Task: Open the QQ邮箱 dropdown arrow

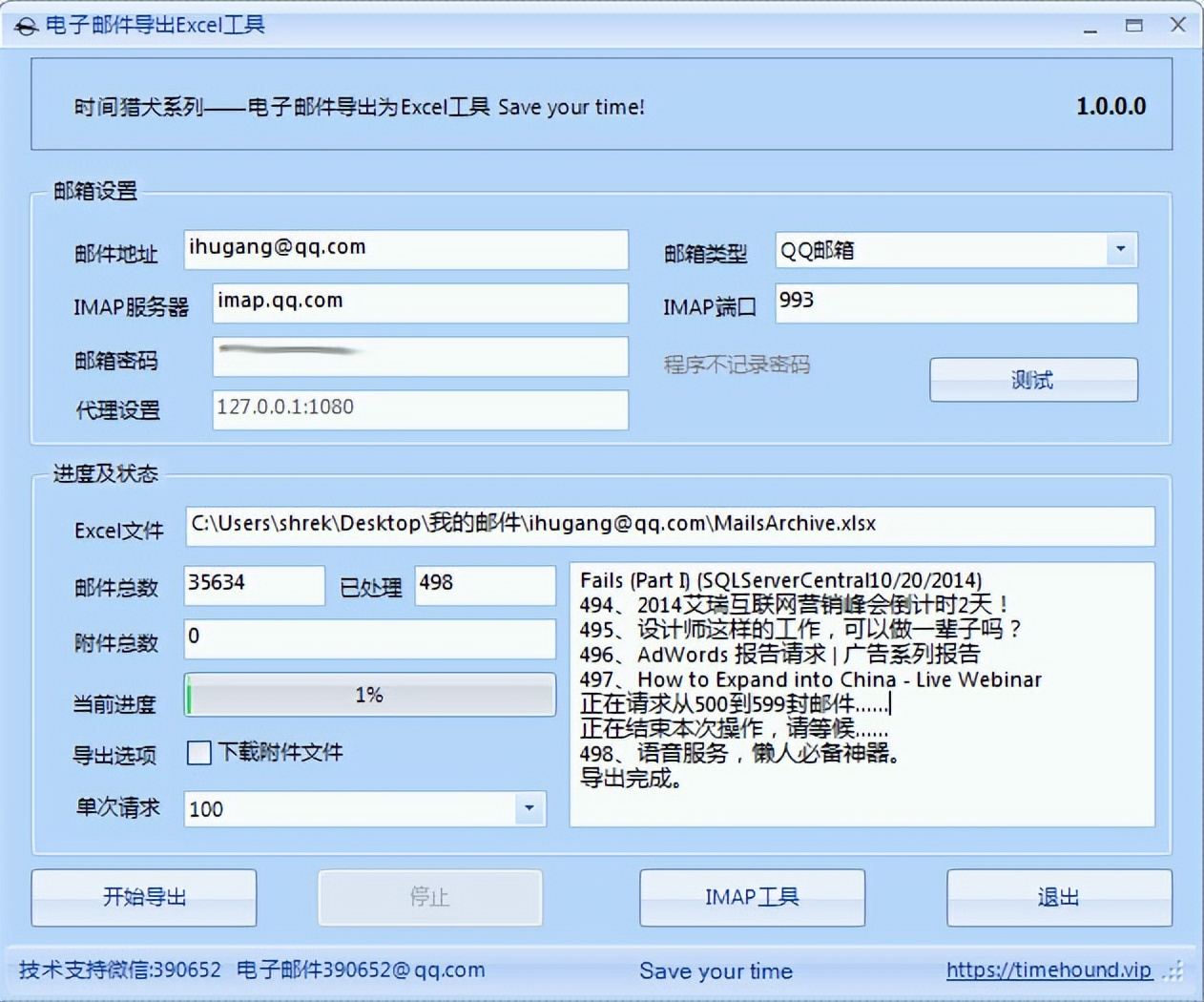Action: [x=1122, y=250]
